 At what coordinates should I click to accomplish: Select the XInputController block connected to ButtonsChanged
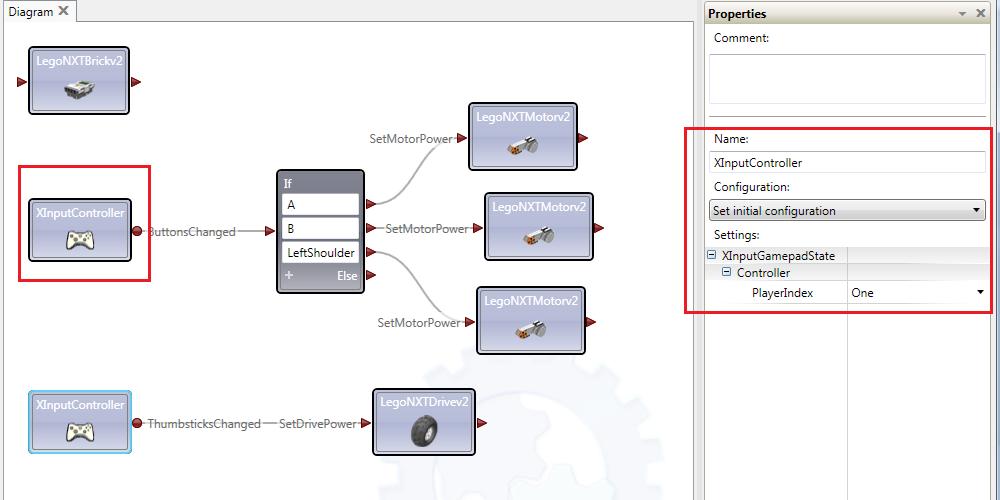tap(80, 230)
